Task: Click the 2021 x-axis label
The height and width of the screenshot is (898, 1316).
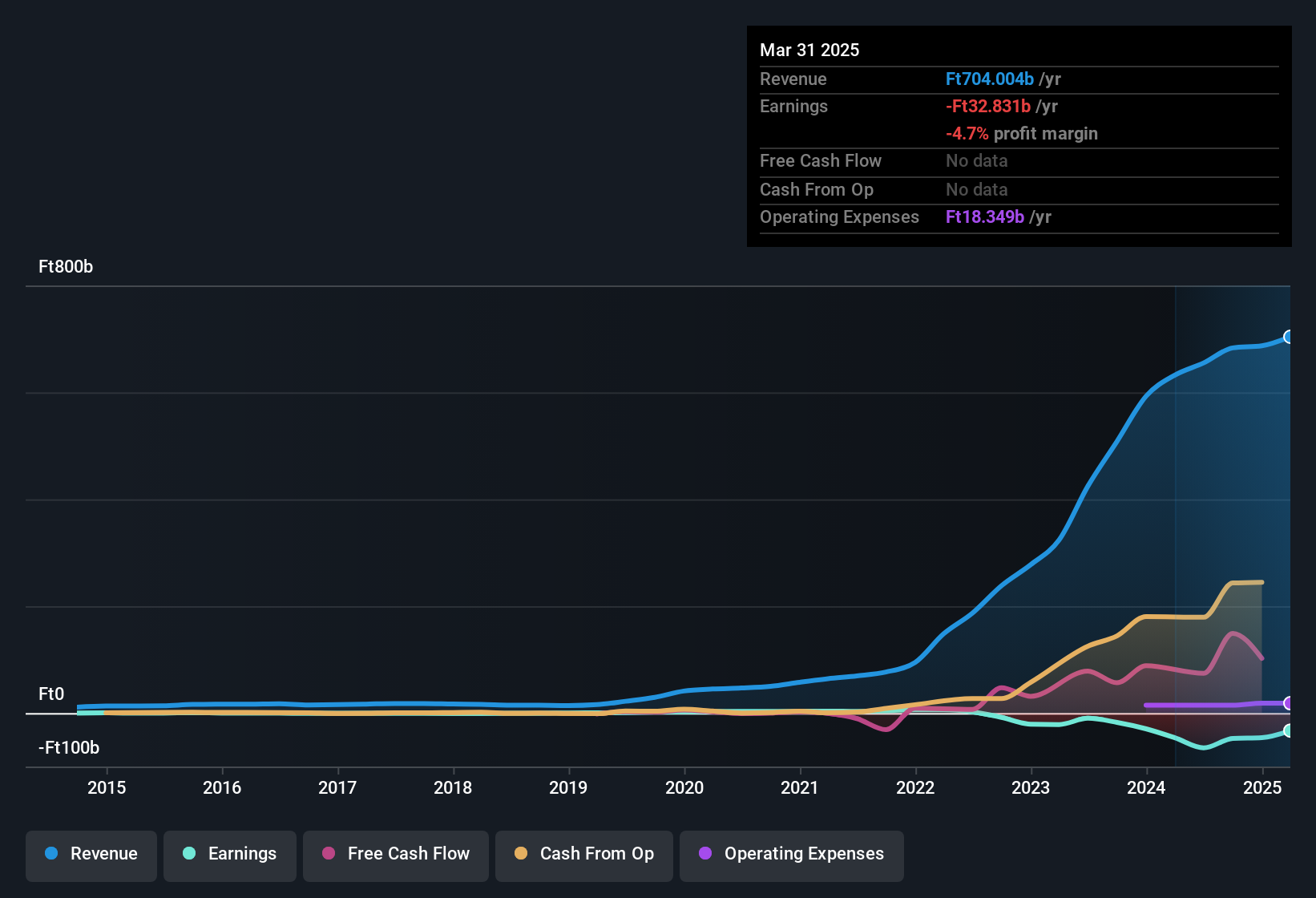Action: click(800, 787)
